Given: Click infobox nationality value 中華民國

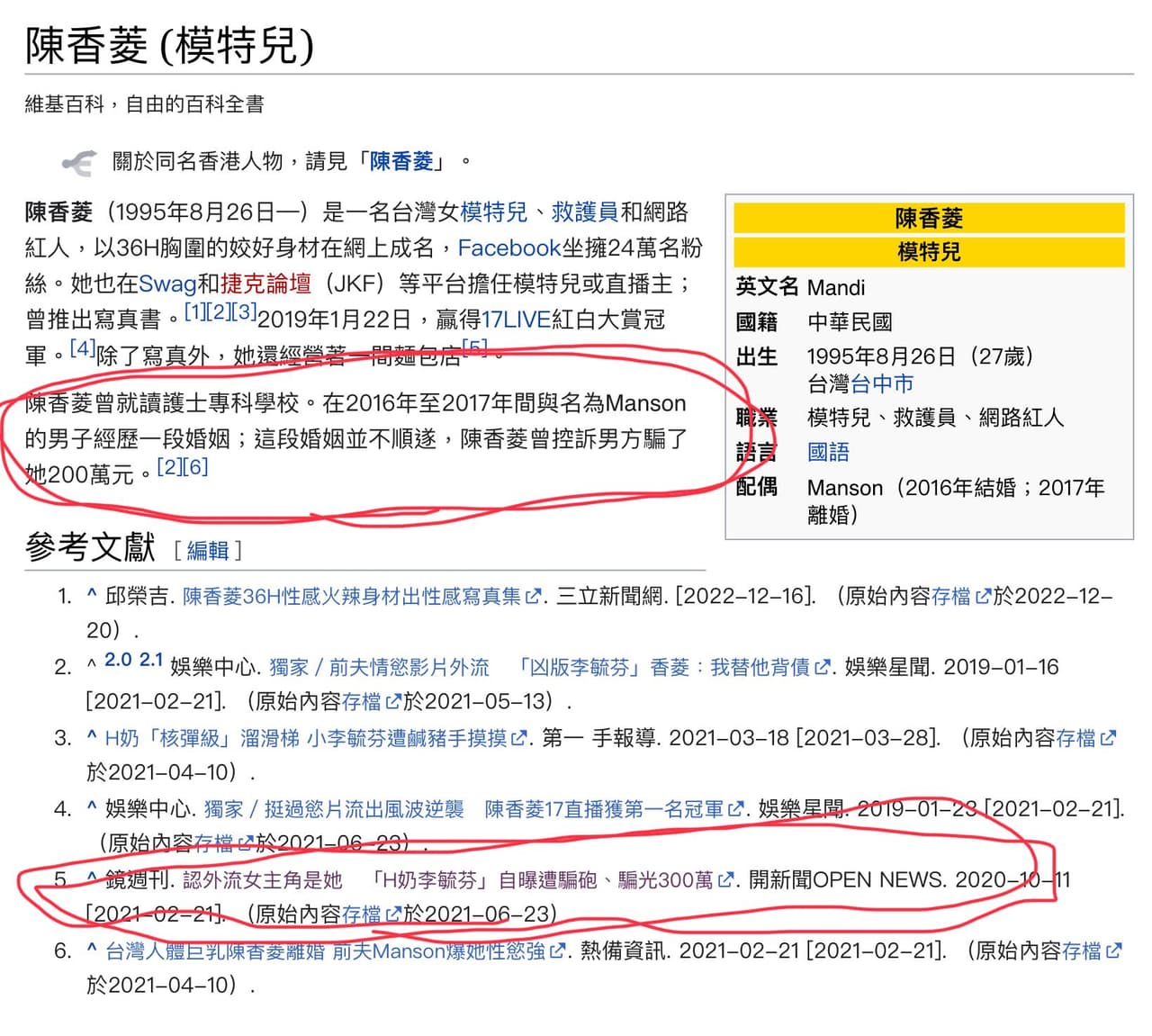Looking at the screenshot, I should (x=850, y=321).
